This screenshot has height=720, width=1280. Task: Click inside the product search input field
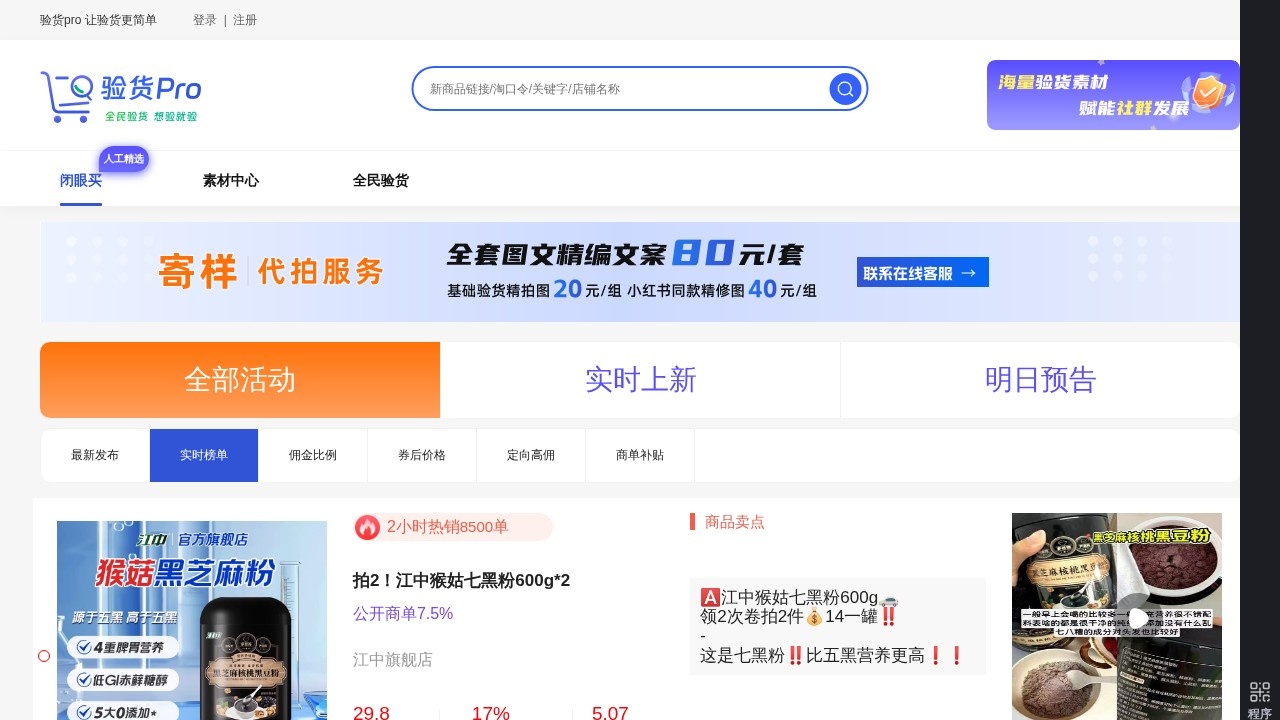620,88
